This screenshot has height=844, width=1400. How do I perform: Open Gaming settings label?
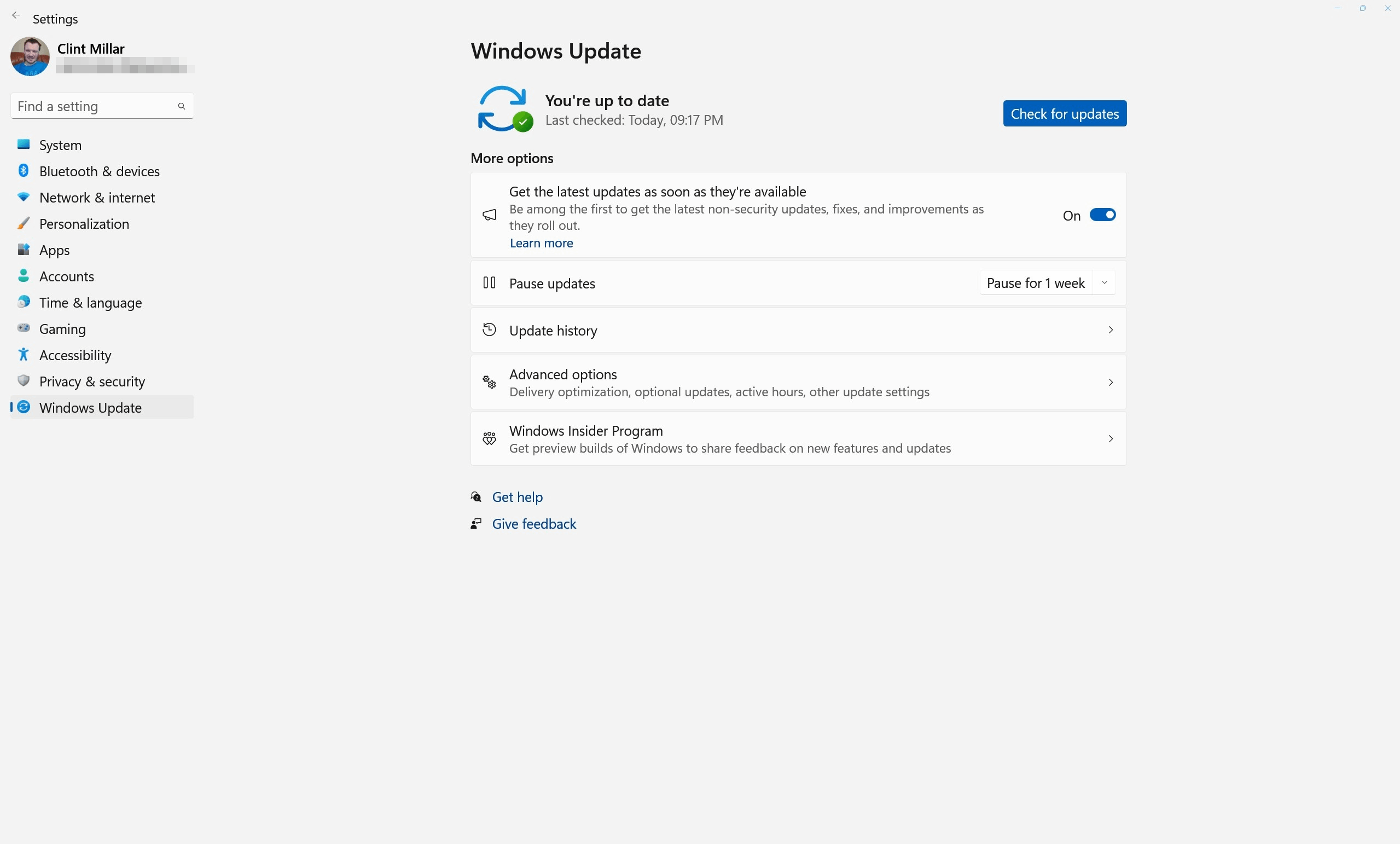[62, 328]
